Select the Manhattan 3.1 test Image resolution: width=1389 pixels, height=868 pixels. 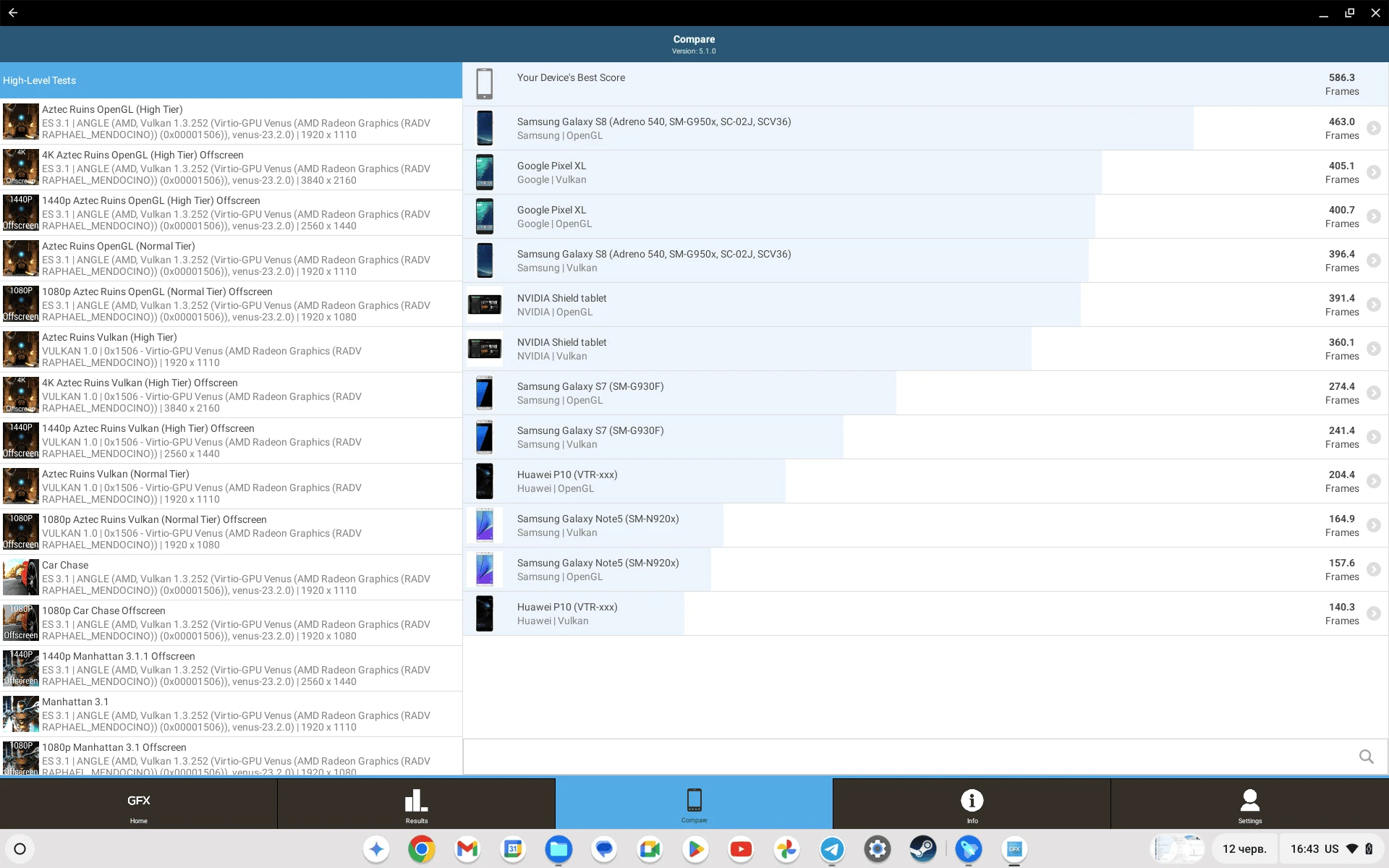[x=231, y=714]
